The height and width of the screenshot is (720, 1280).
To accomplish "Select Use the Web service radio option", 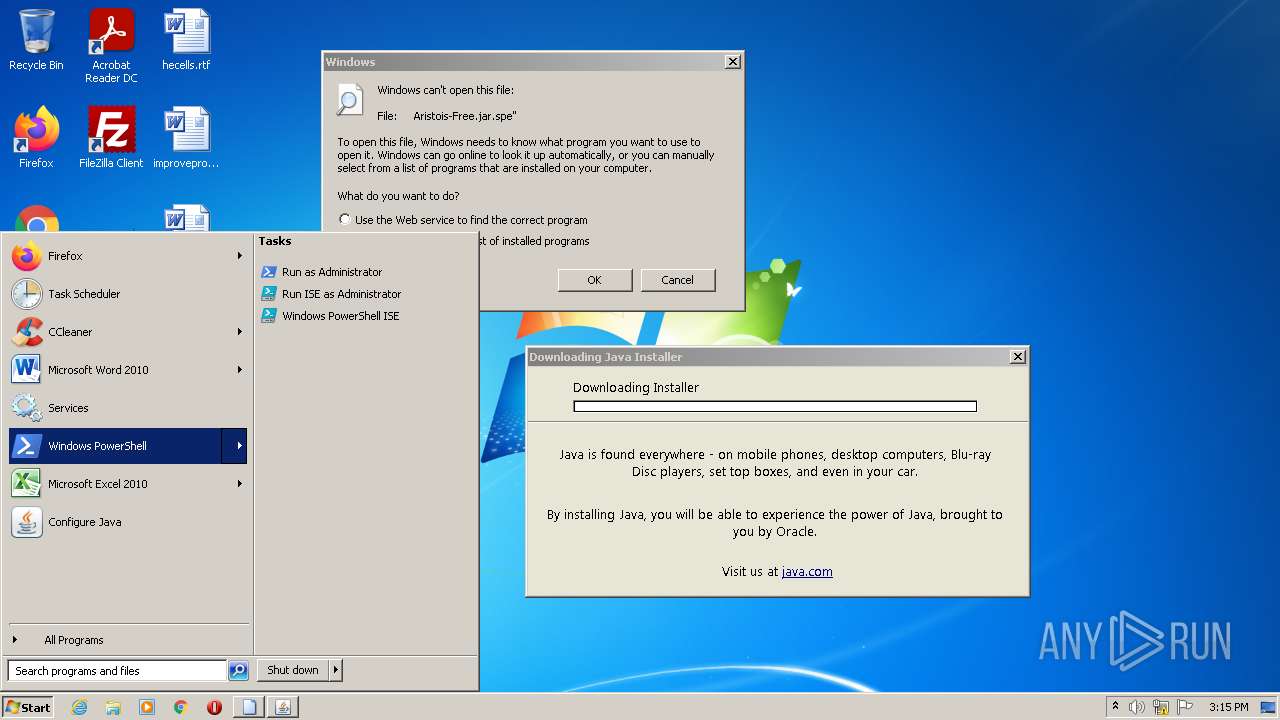I will [345, 220].
